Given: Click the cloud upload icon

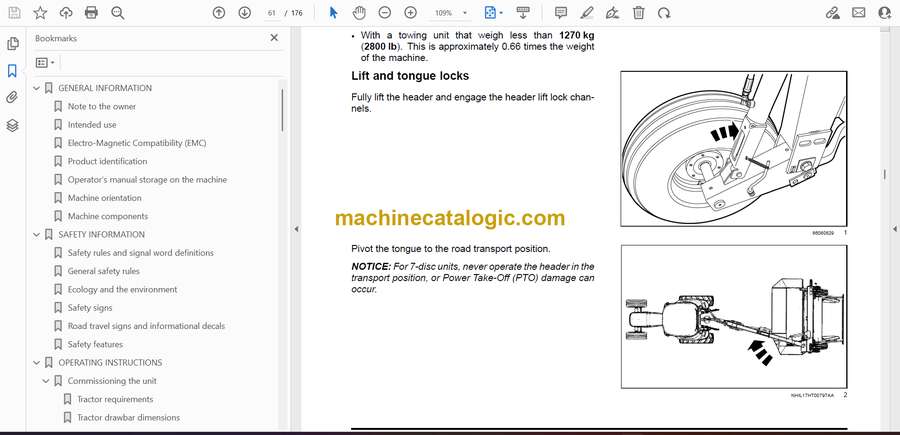Looking at the screenshot, I should coord(66,13).
